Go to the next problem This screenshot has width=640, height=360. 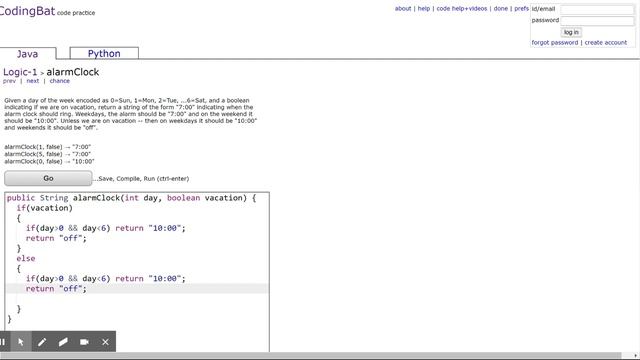coord(33,81)
